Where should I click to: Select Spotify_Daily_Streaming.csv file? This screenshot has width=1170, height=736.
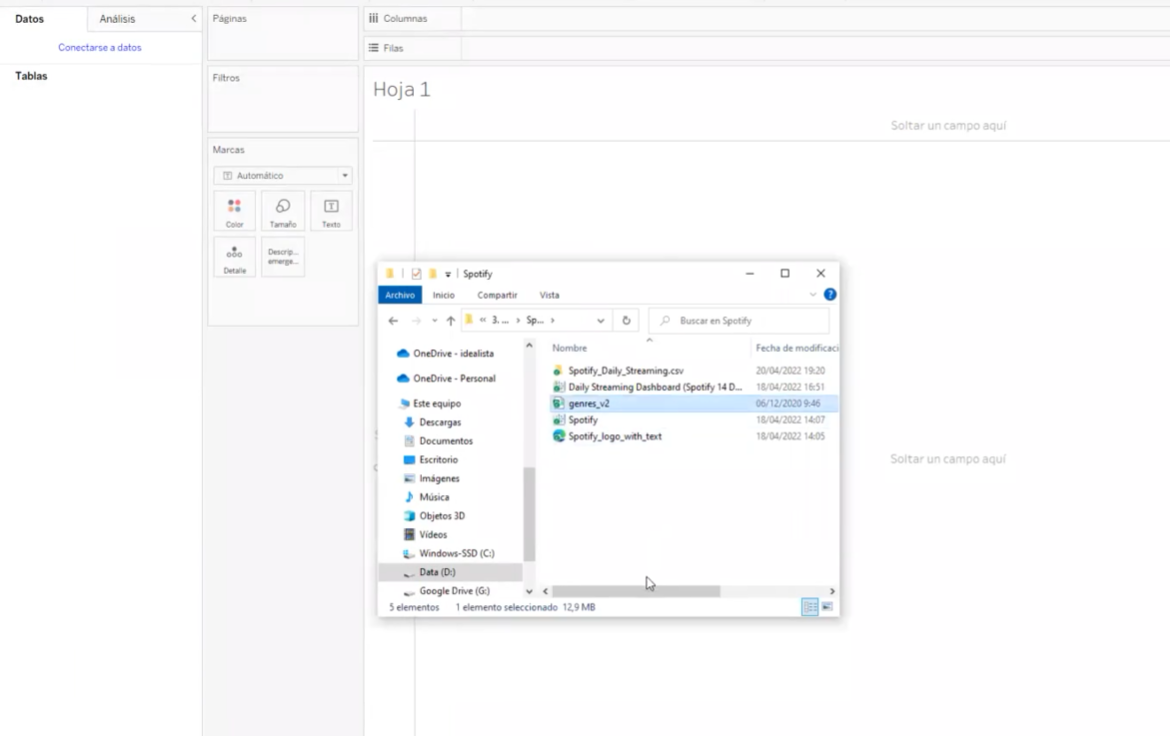625,370
